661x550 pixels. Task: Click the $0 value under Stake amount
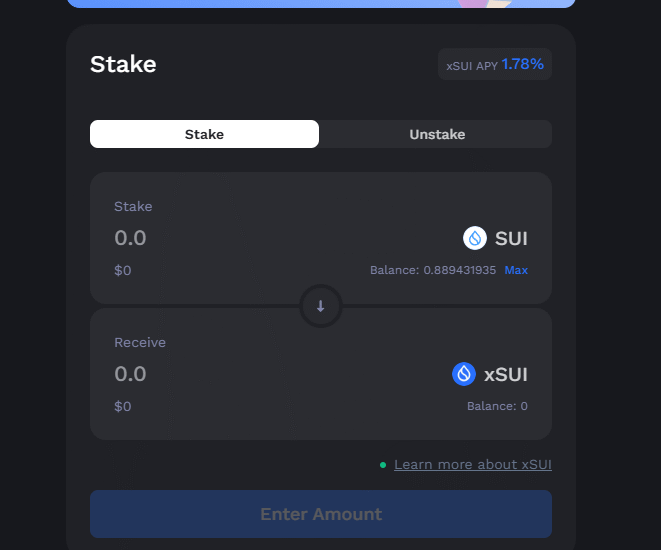click(123, 270)
